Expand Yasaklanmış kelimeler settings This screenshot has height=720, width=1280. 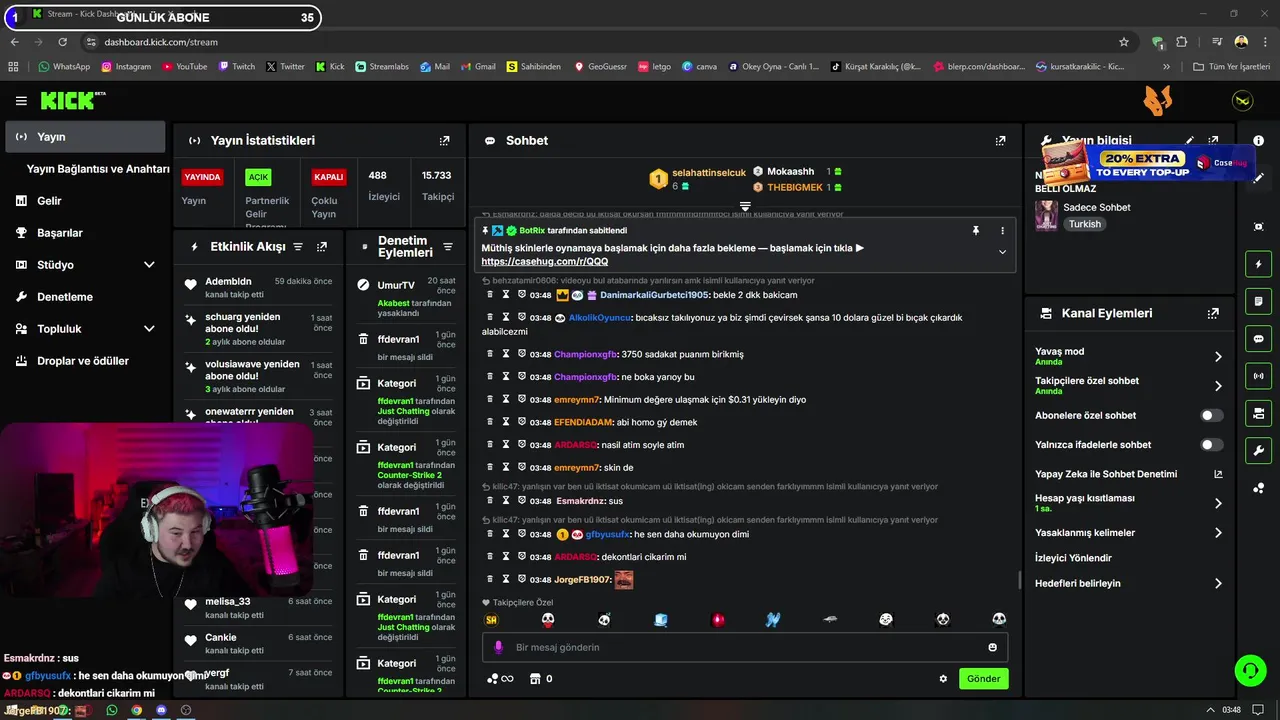coord(1218,533)
